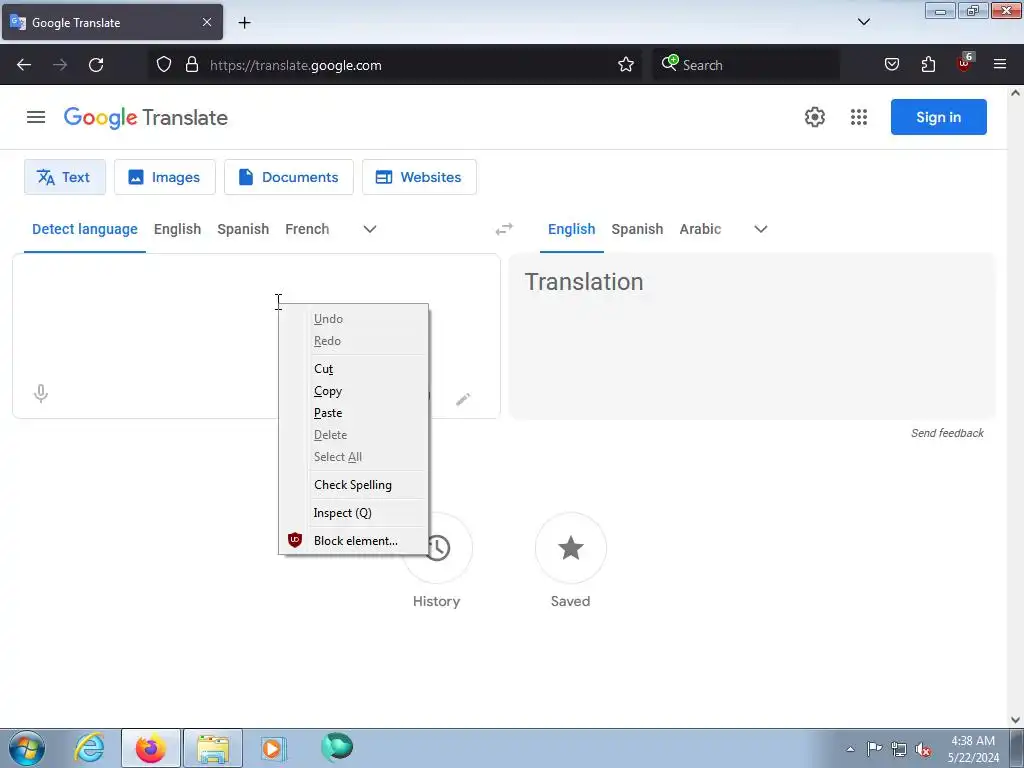View site security padlock info

(x=191, y=65)
